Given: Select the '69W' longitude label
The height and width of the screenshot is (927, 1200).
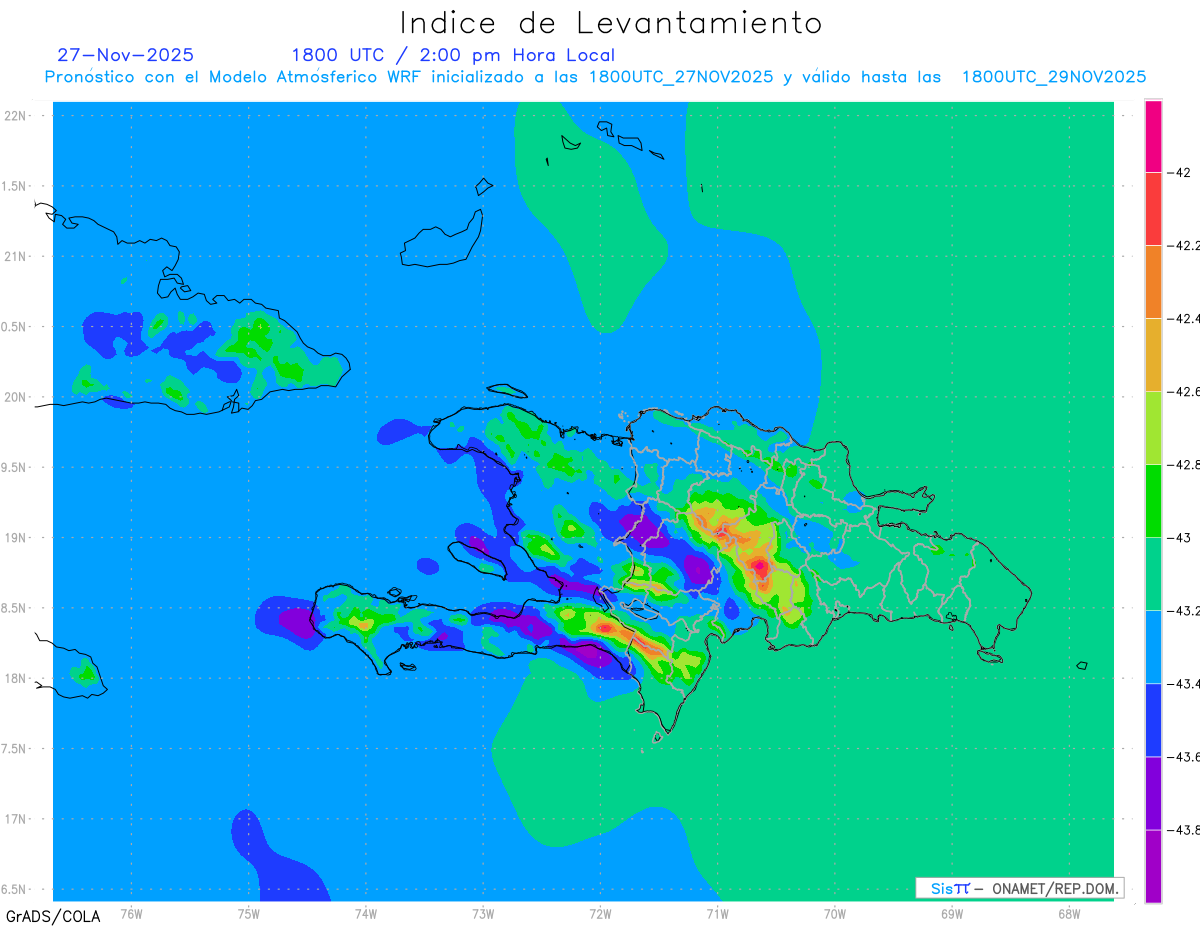Looking at the screenshot, I should [x=952, y=913].
